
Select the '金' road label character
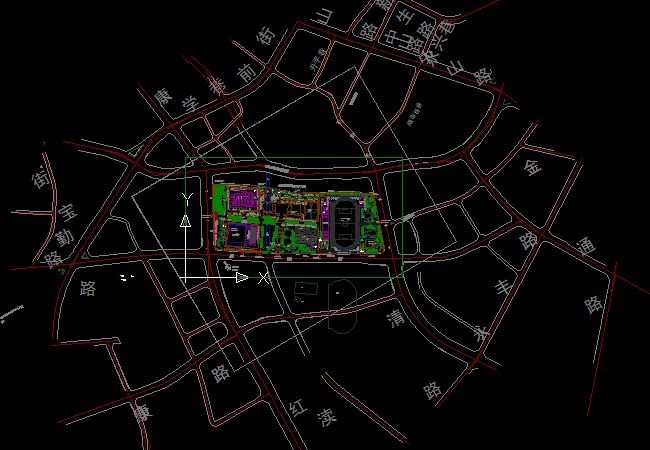coord(530,166)
